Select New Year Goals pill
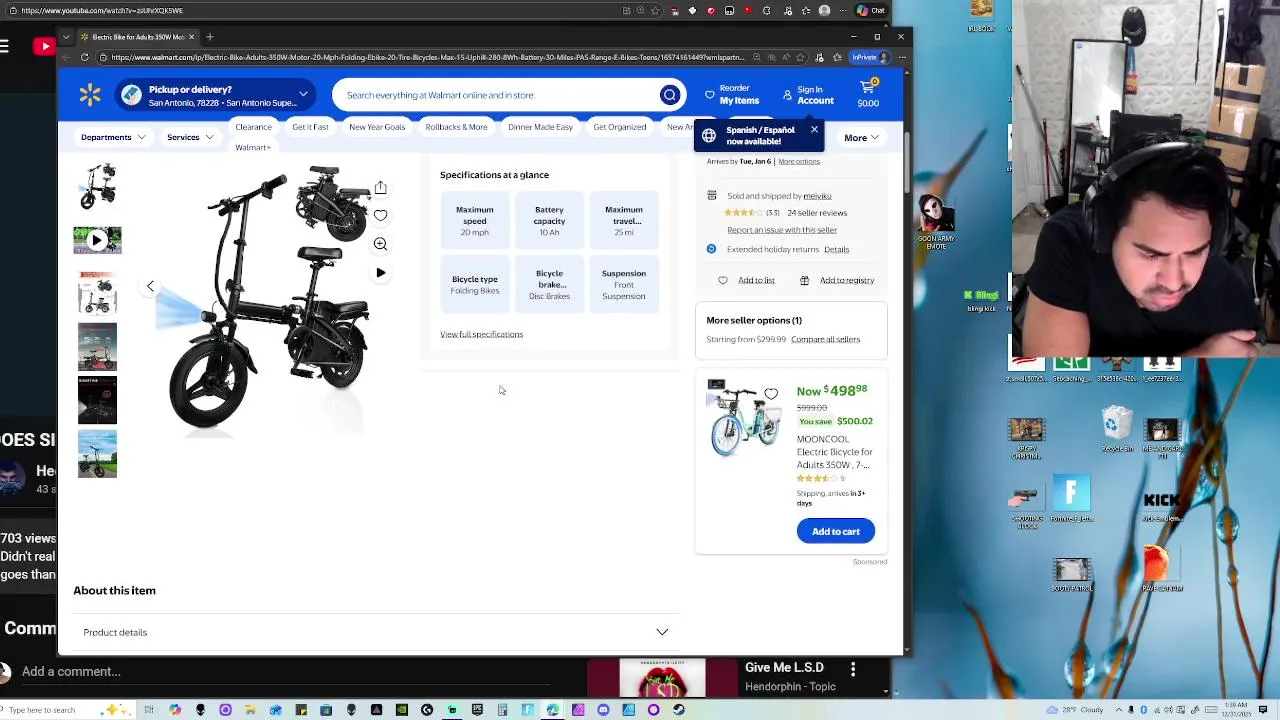This screenshot has width=1280, height=720. [377, 127]
